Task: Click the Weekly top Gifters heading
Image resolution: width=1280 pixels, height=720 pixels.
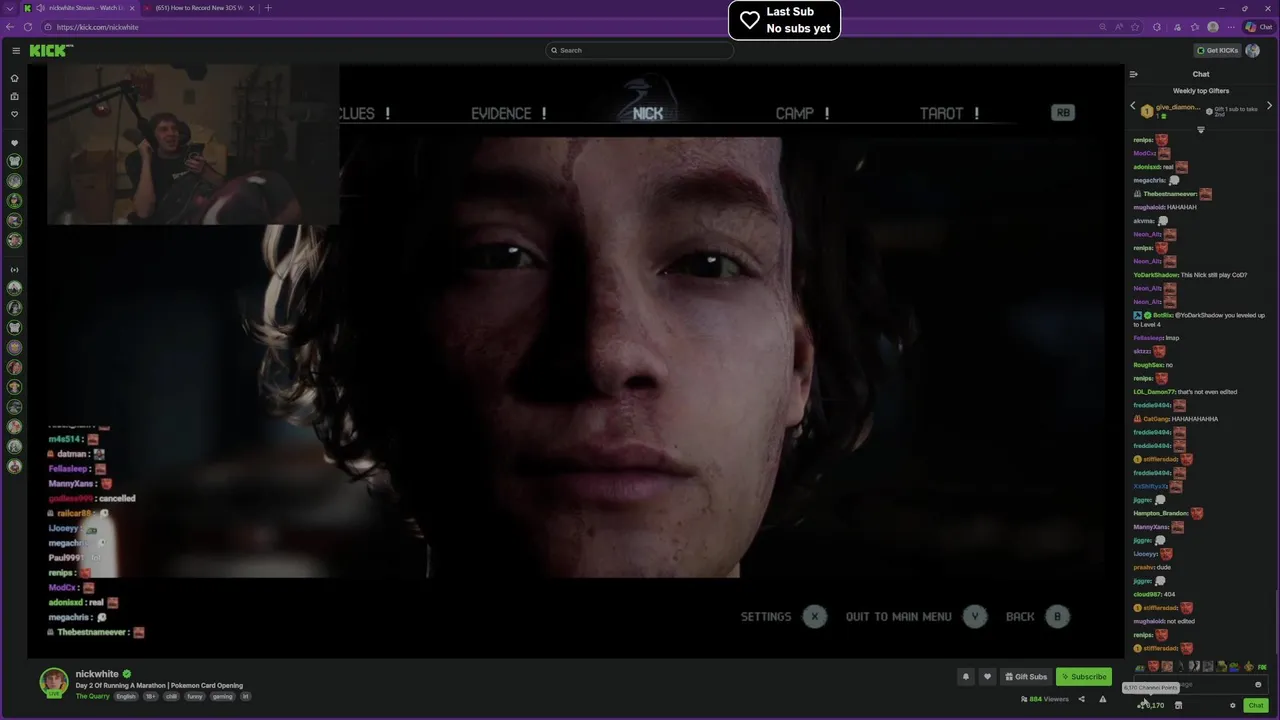Action: [1201, 91]
